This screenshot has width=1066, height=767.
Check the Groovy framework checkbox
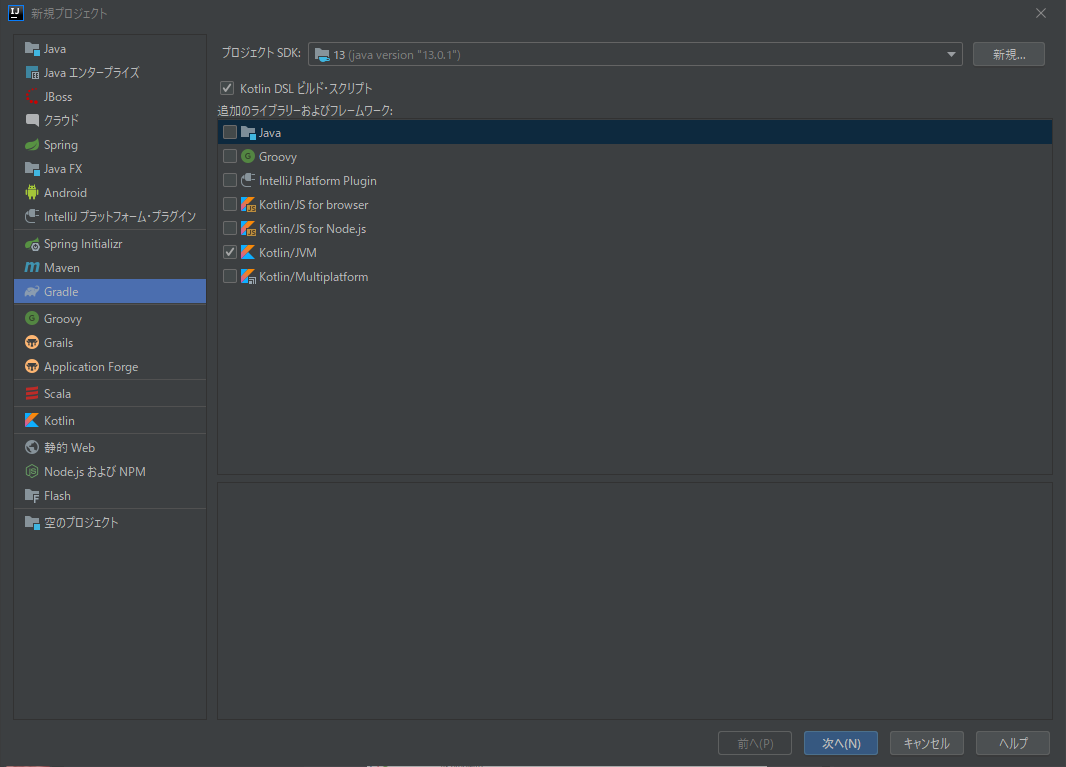tap(230, 156)
